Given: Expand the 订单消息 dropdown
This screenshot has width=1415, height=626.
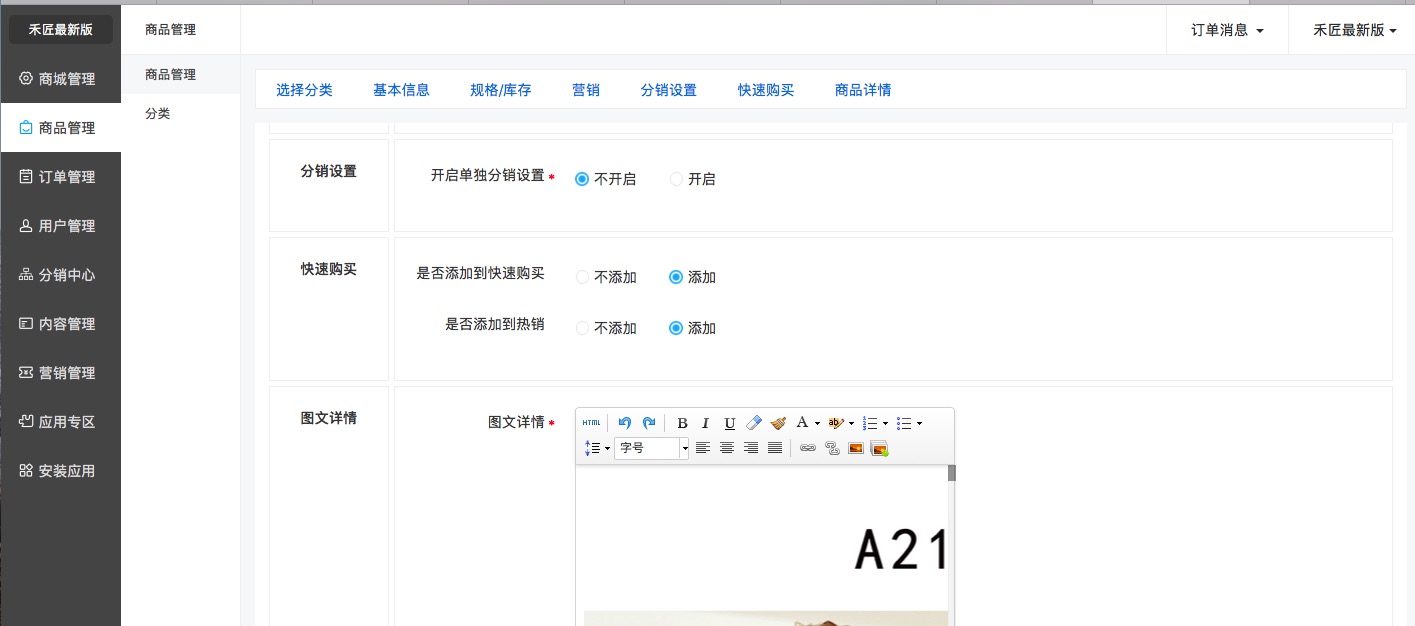Looking at the screenshot, I should [x=1227, y=30].
